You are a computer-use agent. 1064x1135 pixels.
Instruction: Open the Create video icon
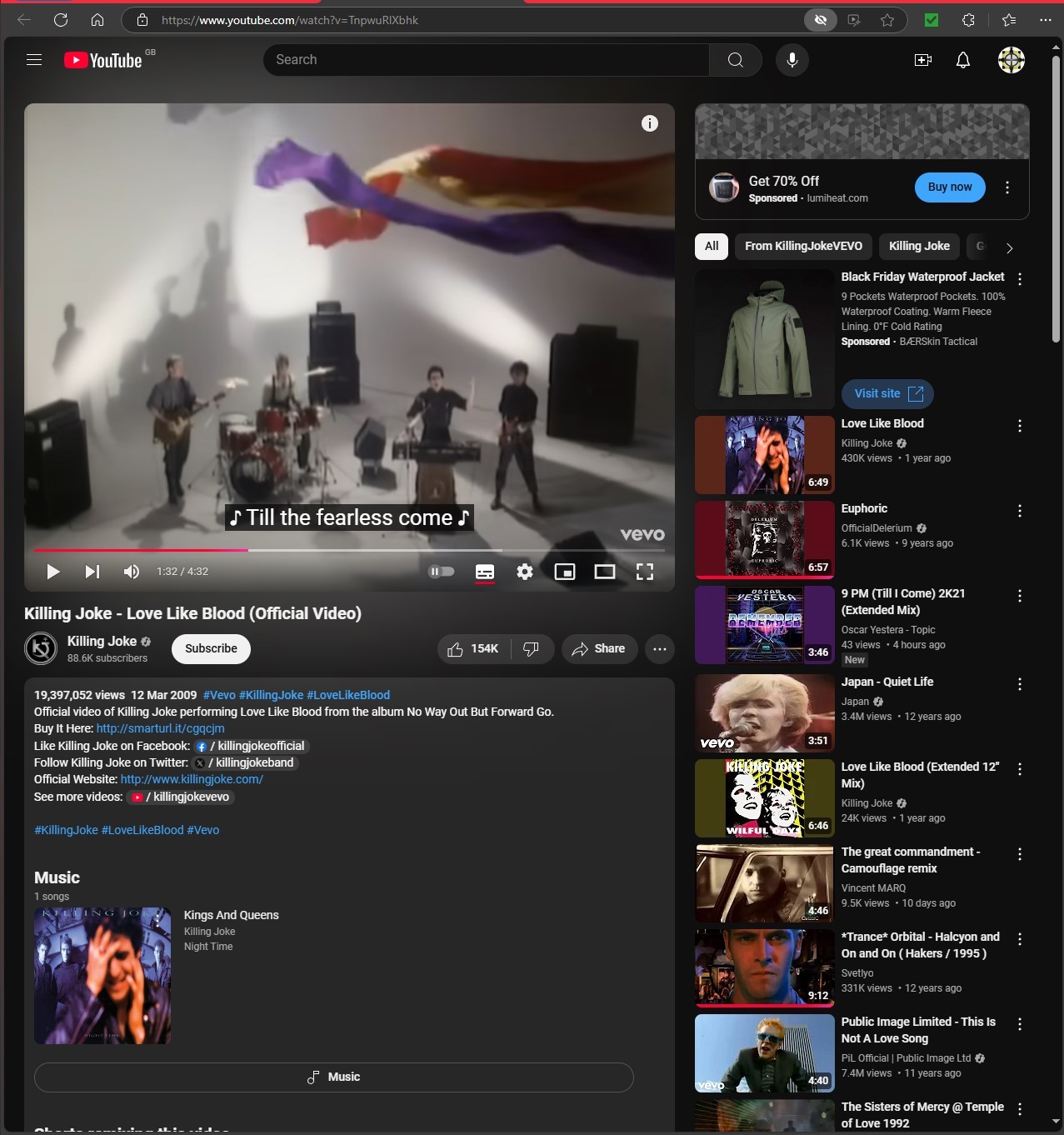923,60
